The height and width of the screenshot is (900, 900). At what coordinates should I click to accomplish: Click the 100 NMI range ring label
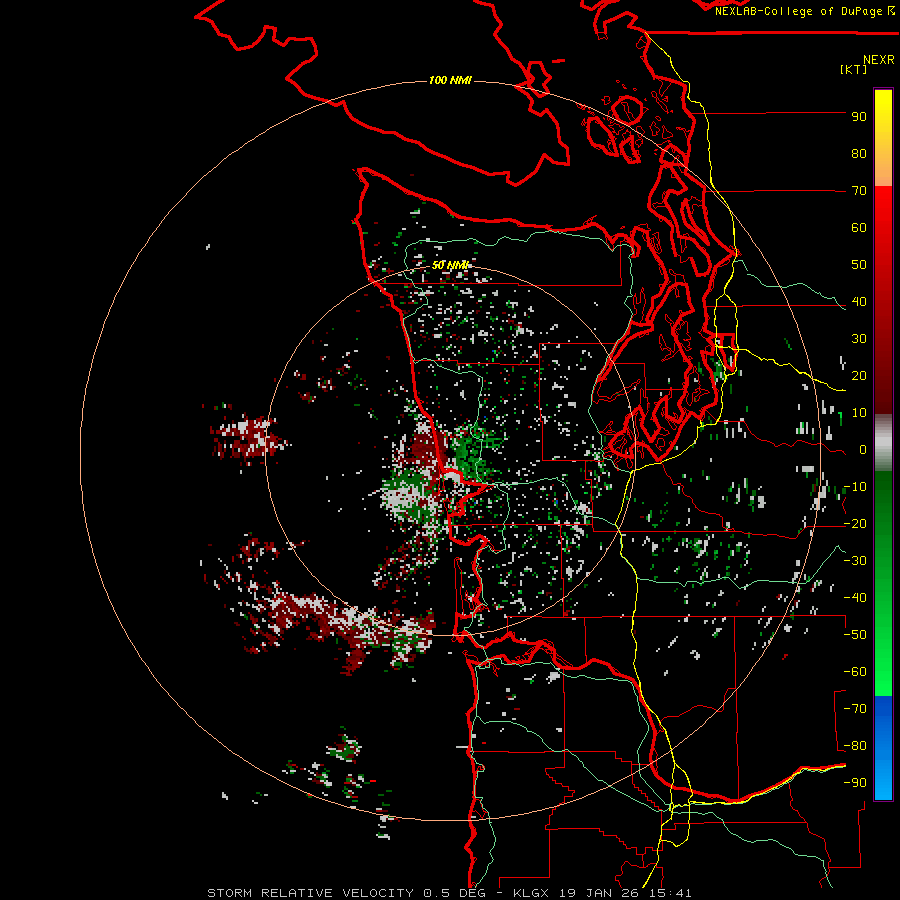pyautogui.click(x=450, y=80)
